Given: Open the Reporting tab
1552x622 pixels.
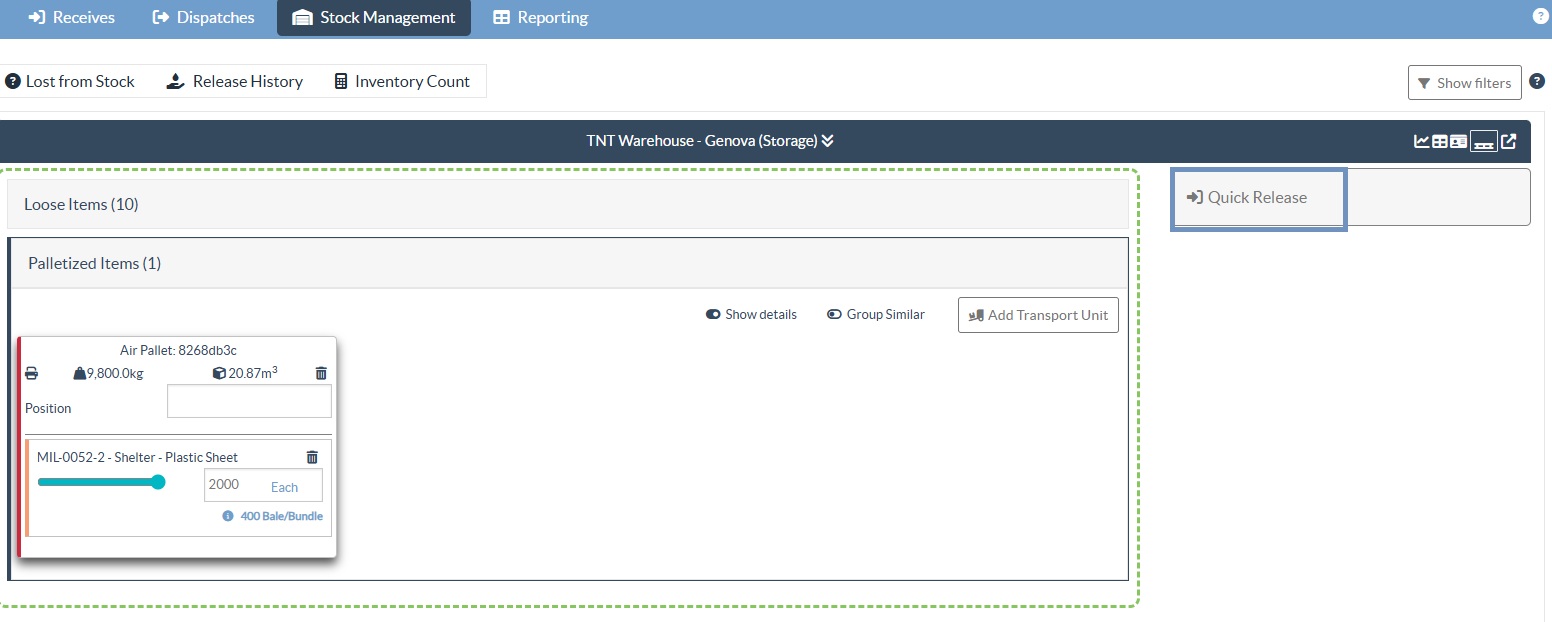Looking at the screenshot, I should coord(540,18).
